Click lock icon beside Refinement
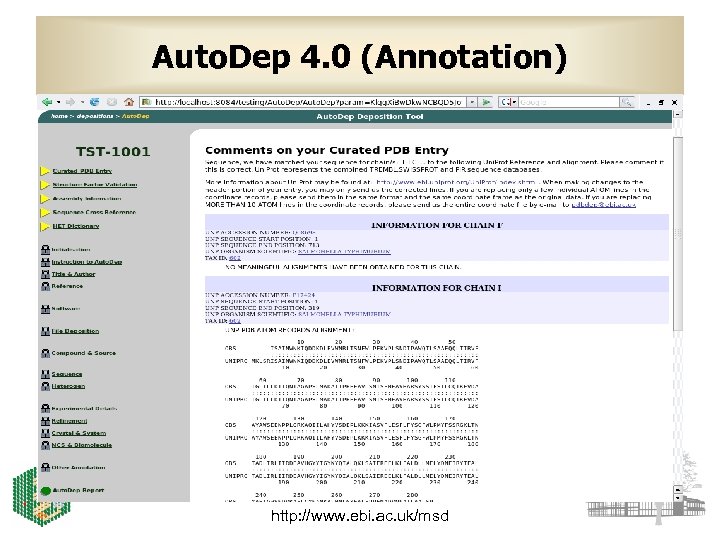 45,421
